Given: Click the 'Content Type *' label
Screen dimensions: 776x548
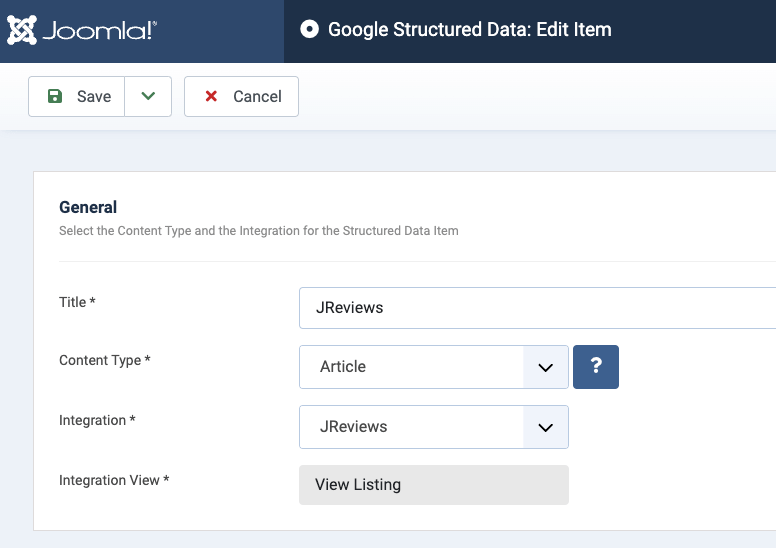Looking at the screenshot, I should pos(104,360).
